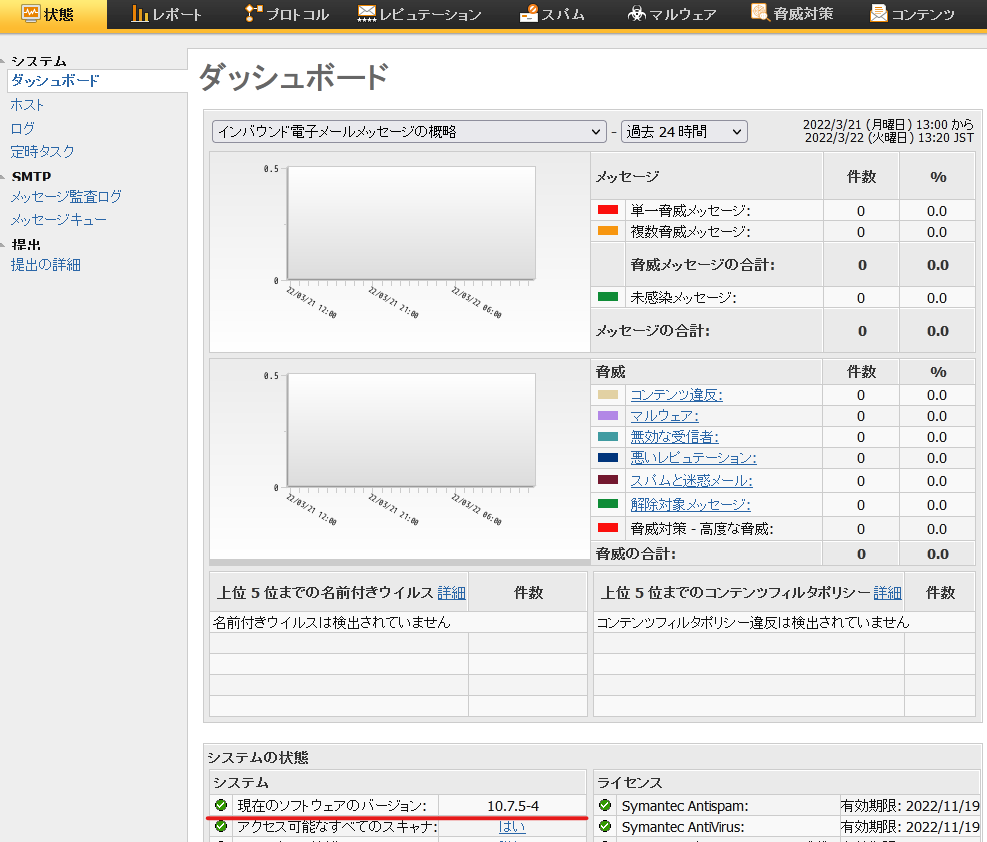Click the レピュテーション envelope icon
Viewport: 987px width, 842px height.
366,14
